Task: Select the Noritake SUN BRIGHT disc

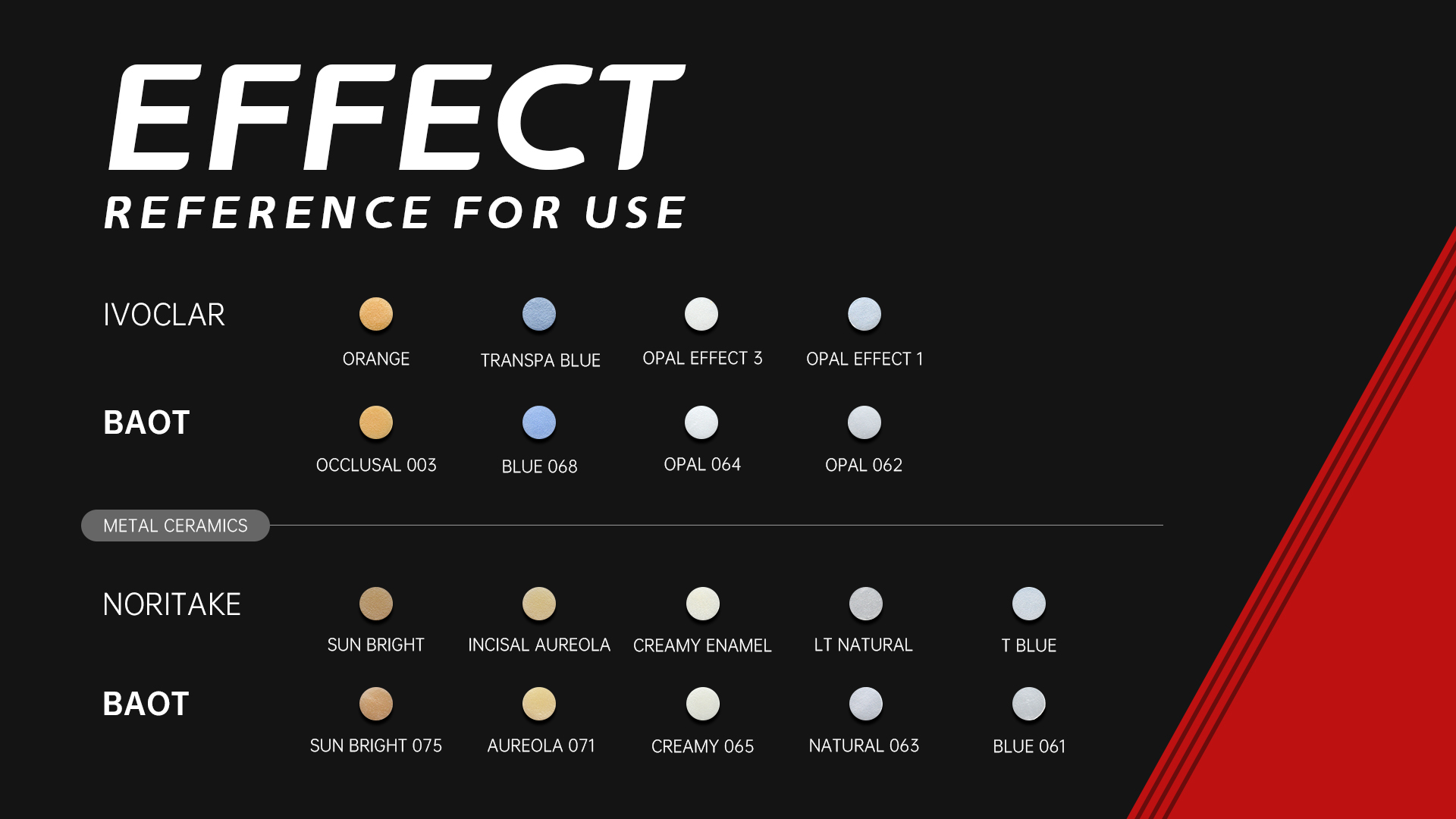Action: (376, 604)
